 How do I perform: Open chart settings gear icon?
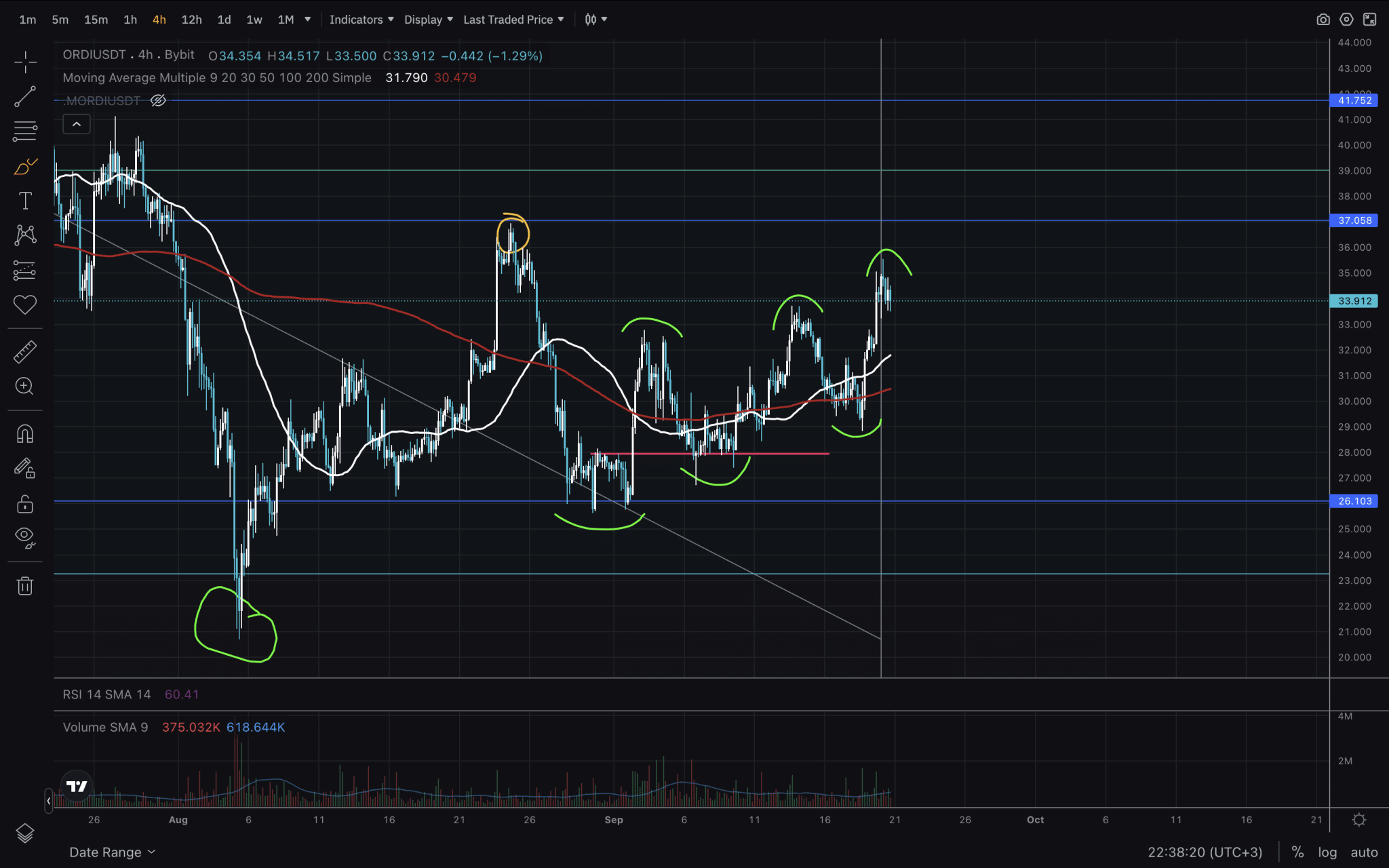[x=1346, y=20]
